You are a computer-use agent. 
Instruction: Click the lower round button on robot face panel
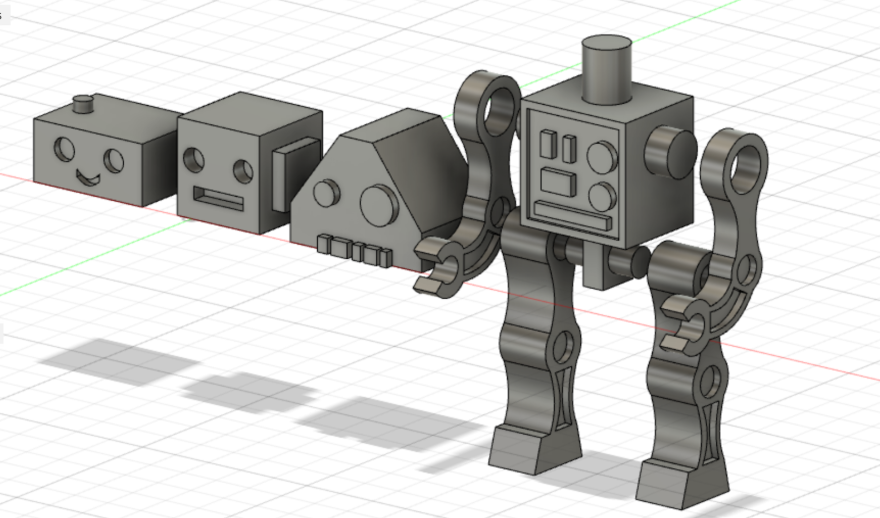pyautogui.click(x=602, y=196)
